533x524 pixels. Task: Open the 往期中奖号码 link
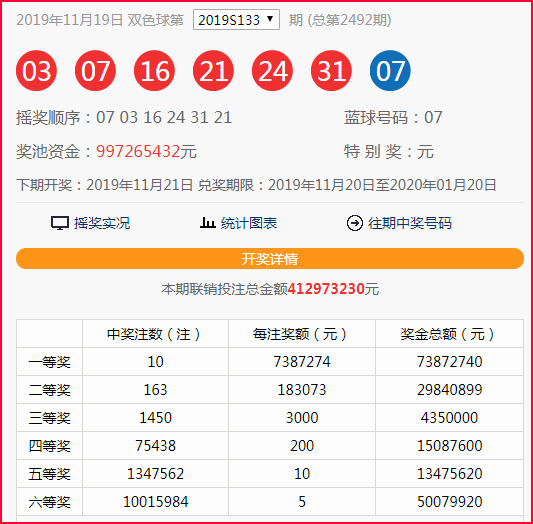point(410,223)
